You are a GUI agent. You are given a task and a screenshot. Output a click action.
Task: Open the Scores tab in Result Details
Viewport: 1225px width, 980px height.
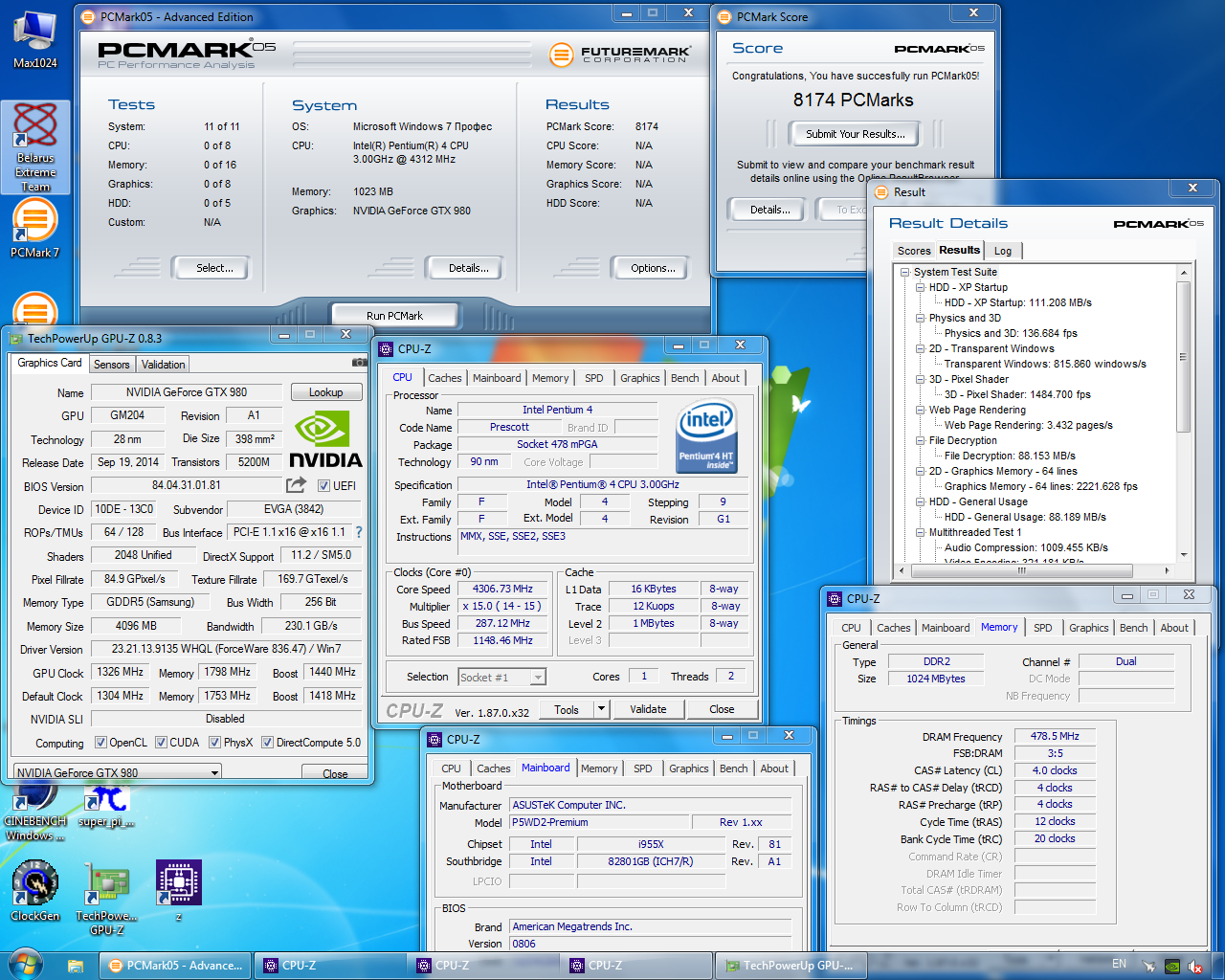coord(914,251)
